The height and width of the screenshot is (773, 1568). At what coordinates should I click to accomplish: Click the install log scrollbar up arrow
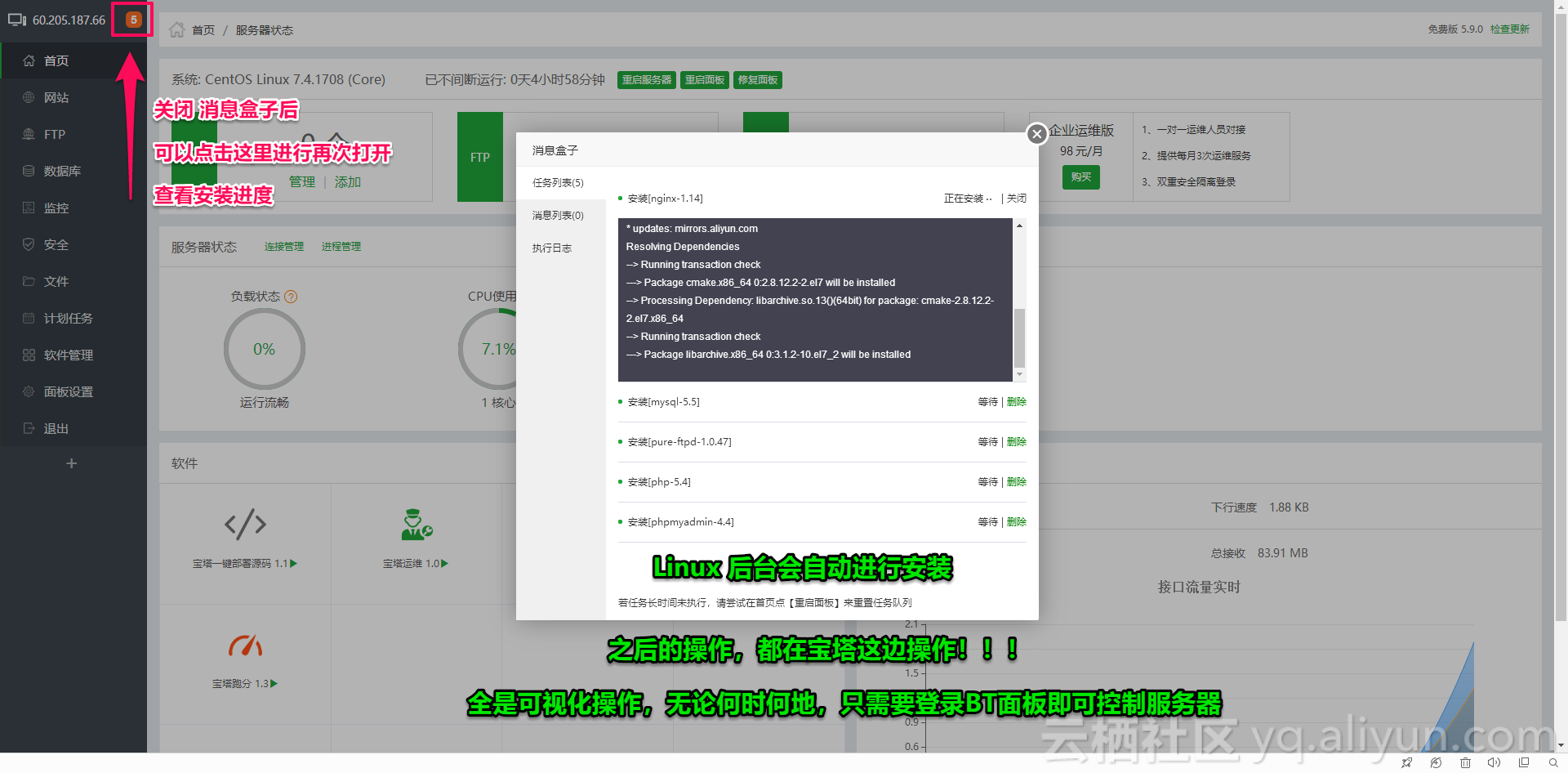(1019, 226)
